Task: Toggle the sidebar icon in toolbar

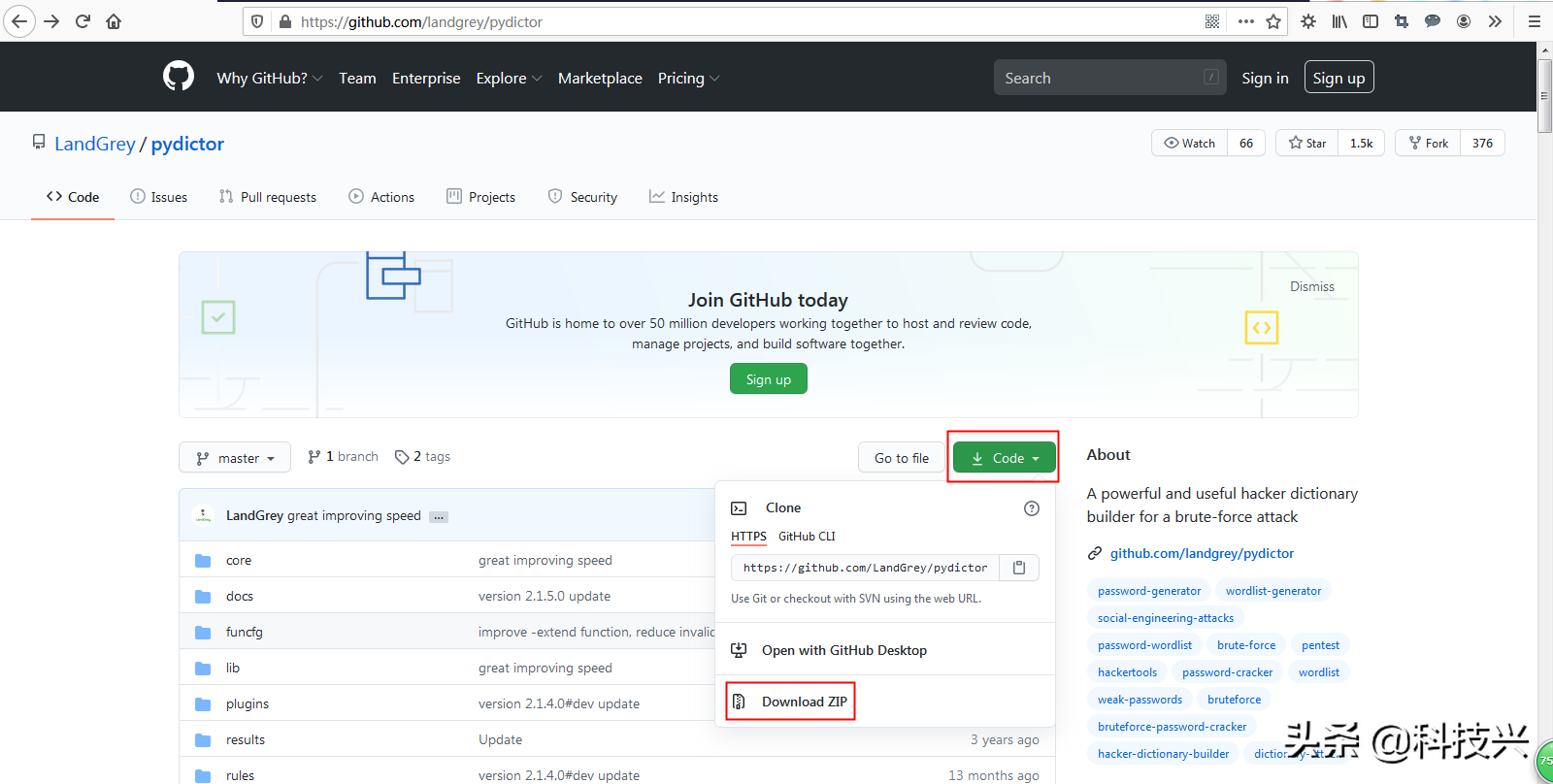Action: click(1371, 21)
